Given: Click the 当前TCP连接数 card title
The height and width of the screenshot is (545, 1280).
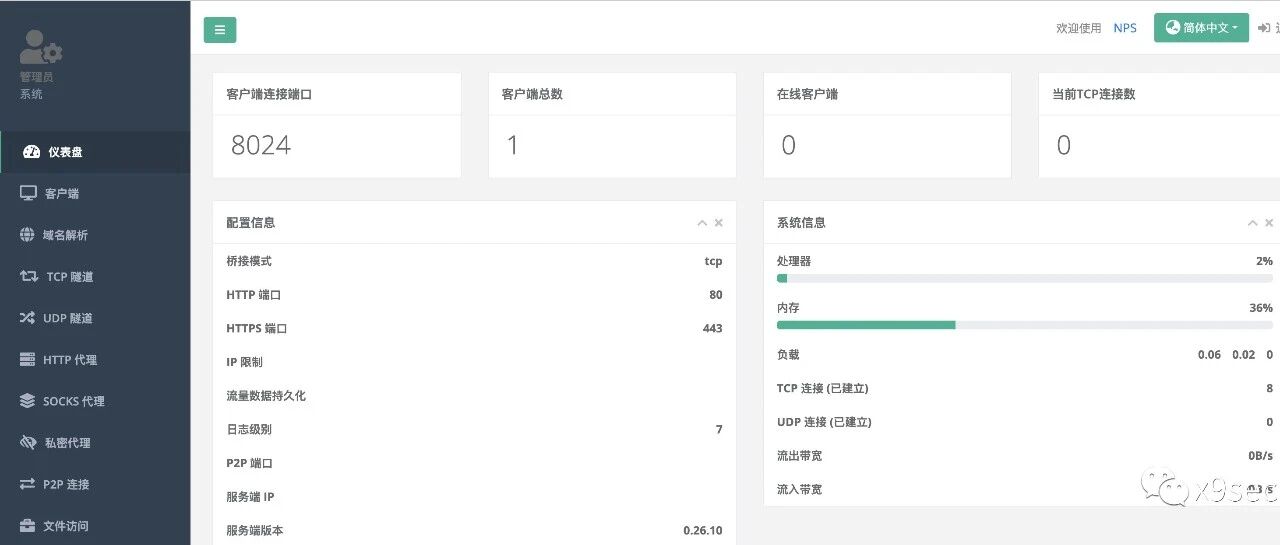Looking at the screenshot, I should (1094, 94).
